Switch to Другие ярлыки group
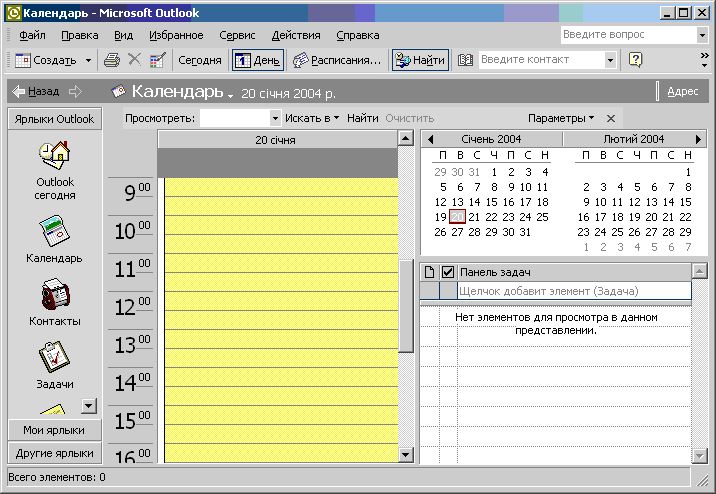The height and width of the screenshot is (494, 716). point(54,453)
